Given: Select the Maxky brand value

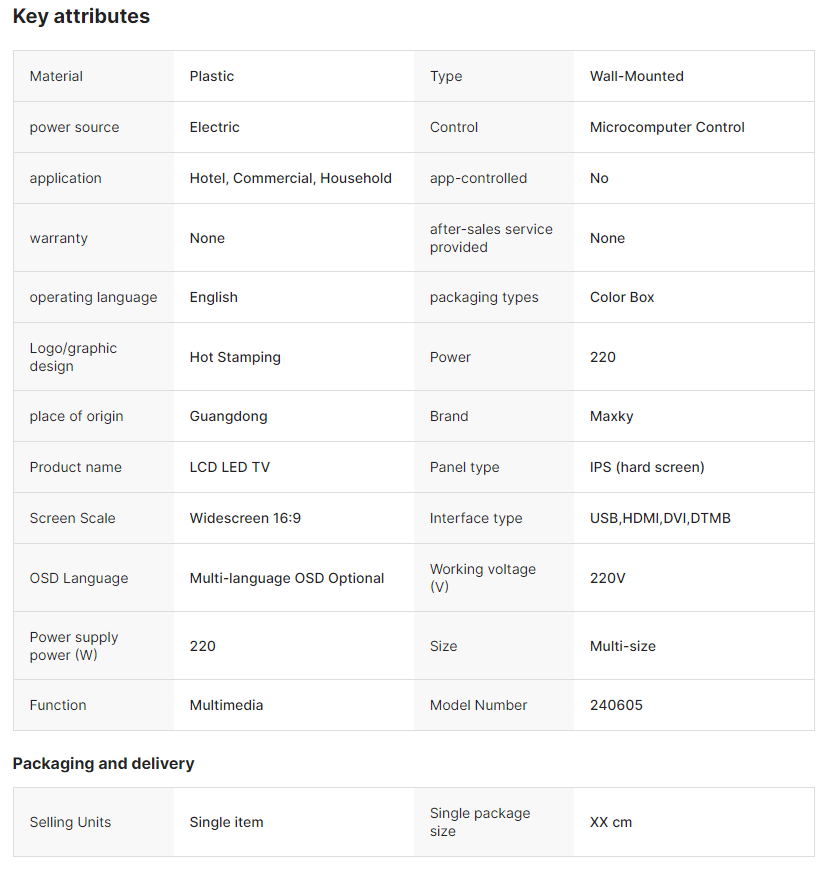Looking at the screenshot, I should [x=611, y=416].
